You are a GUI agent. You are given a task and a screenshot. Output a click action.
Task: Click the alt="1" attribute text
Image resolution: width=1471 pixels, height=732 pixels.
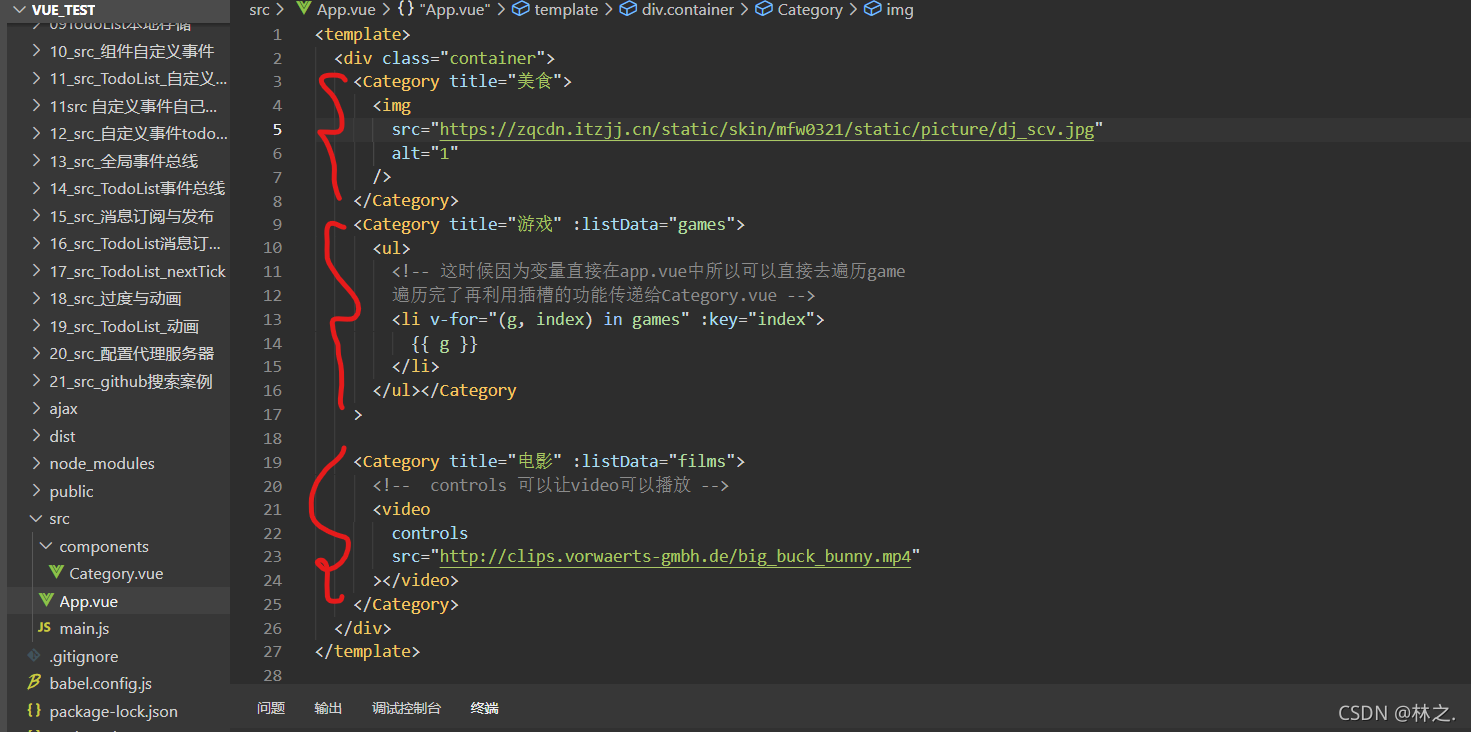pos(425,153)
